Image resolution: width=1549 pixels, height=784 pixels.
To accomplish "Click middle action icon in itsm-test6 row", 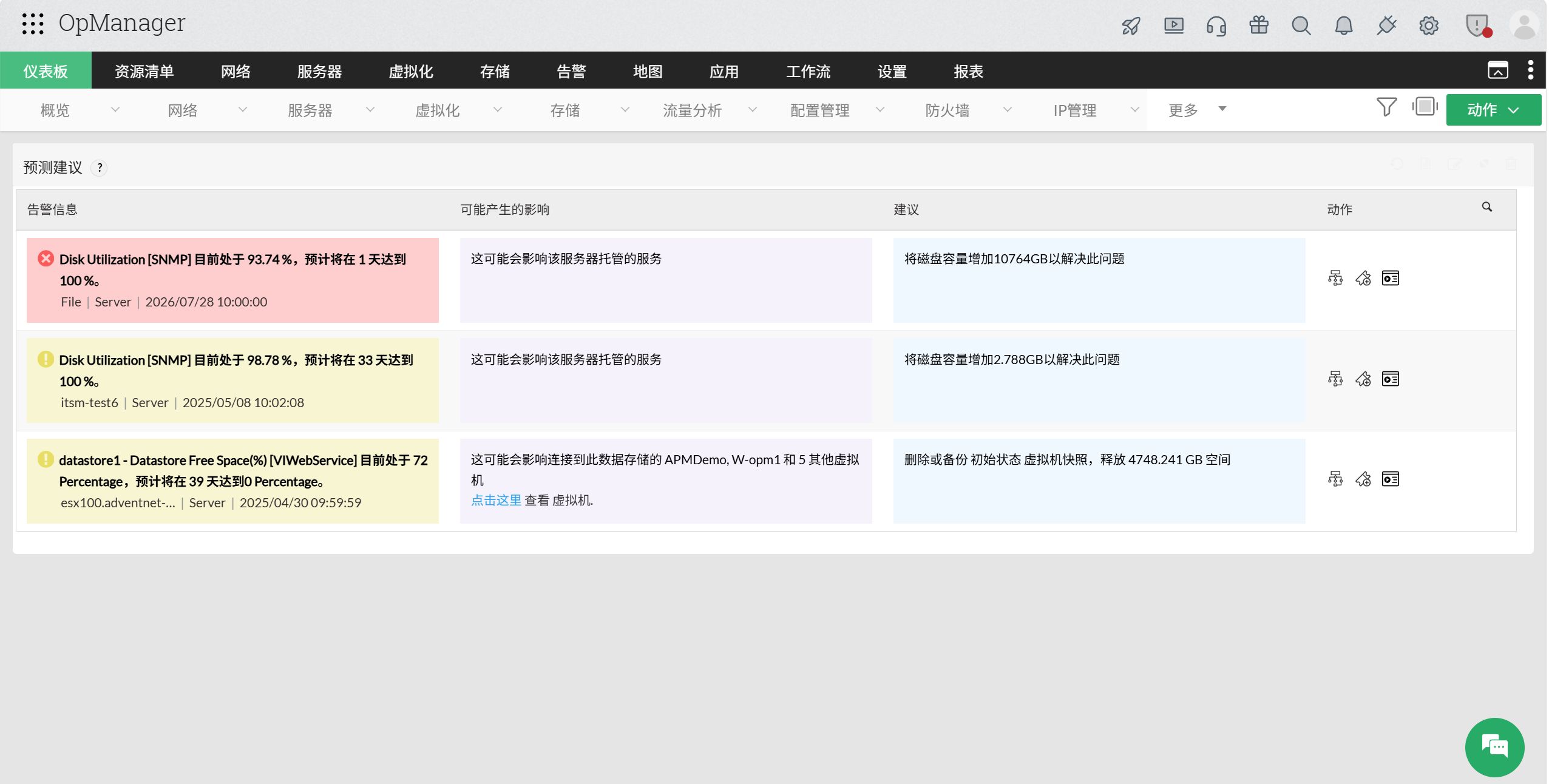I will click(1363, 379).
